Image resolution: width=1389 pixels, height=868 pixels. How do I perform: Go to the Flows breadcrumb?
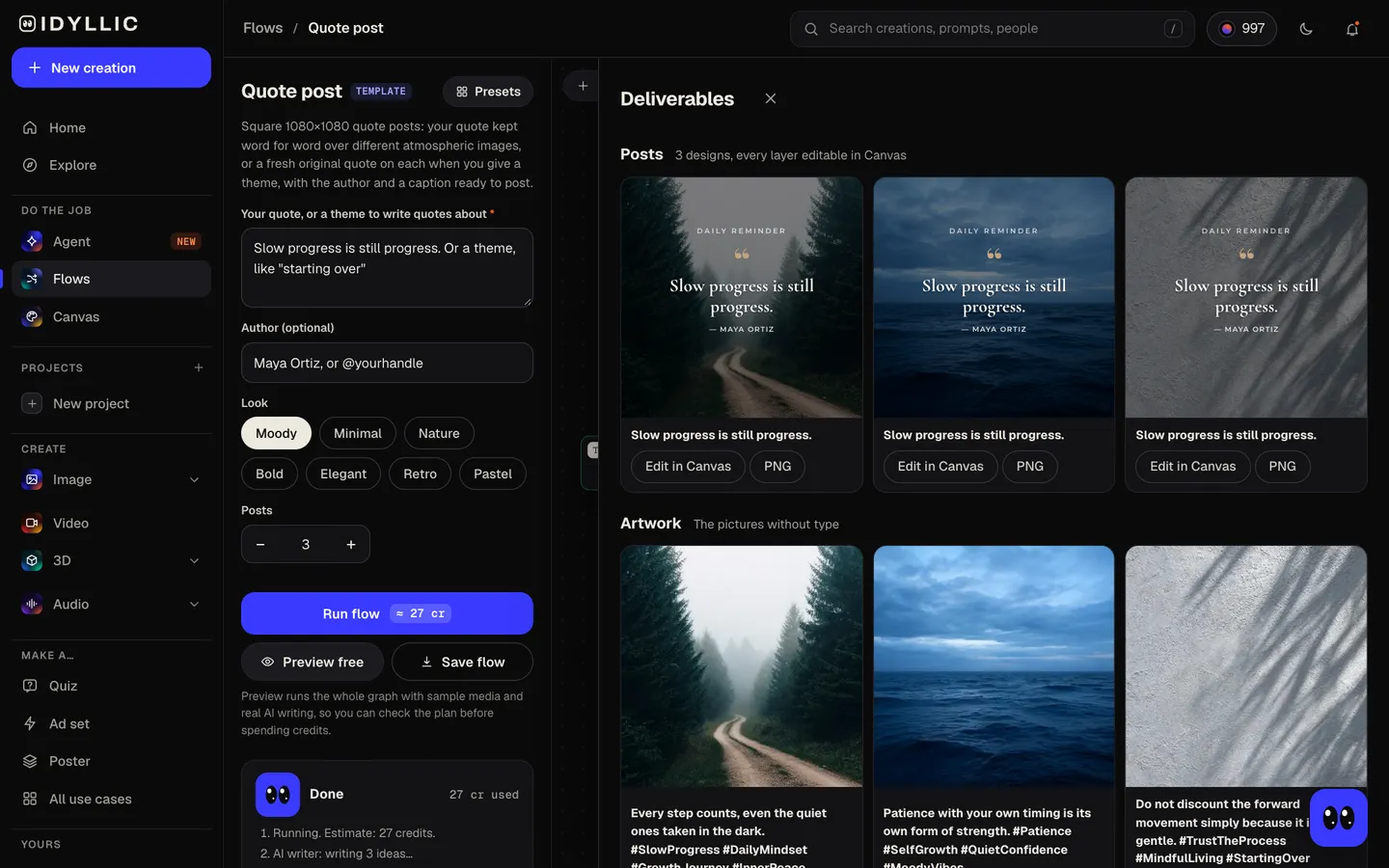point(262,28)
